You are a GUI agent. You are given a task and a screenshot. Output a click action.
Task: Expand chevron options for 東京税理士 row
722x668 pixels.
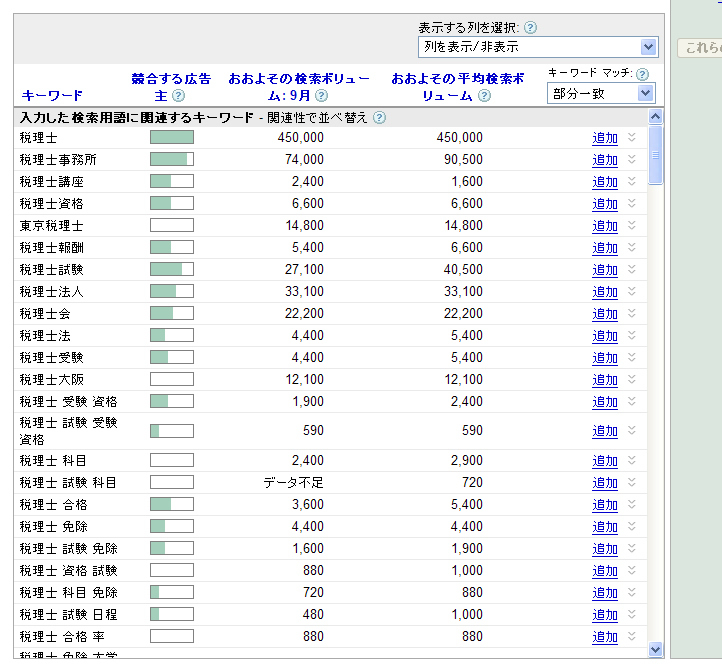pyautogui.click(x=631, y=226)
